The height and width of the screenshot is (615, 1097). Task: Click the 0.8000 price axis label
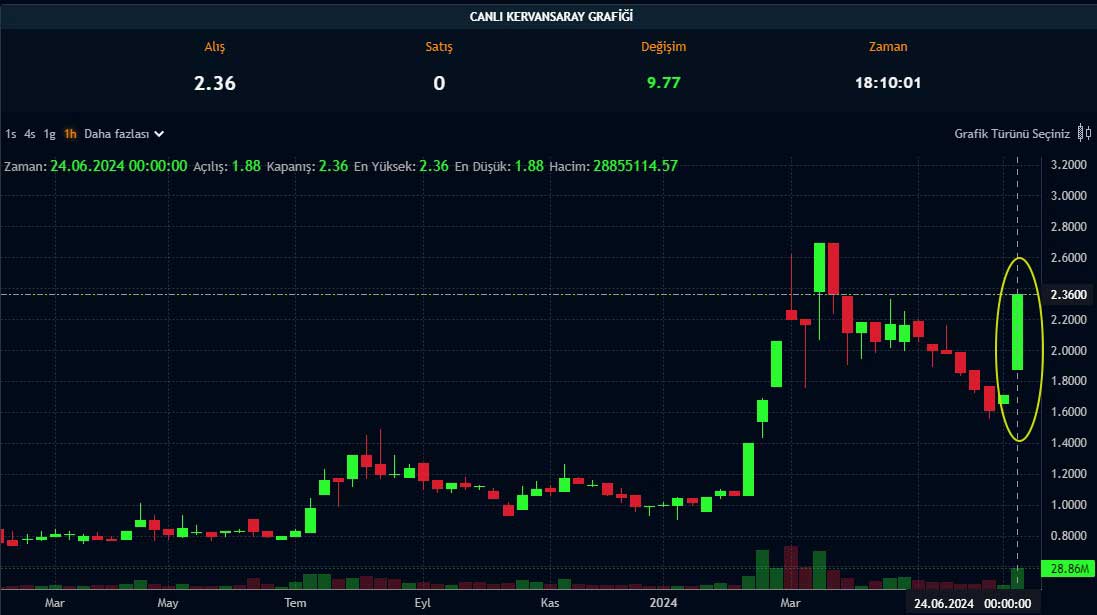click(x=1068, y=535)
